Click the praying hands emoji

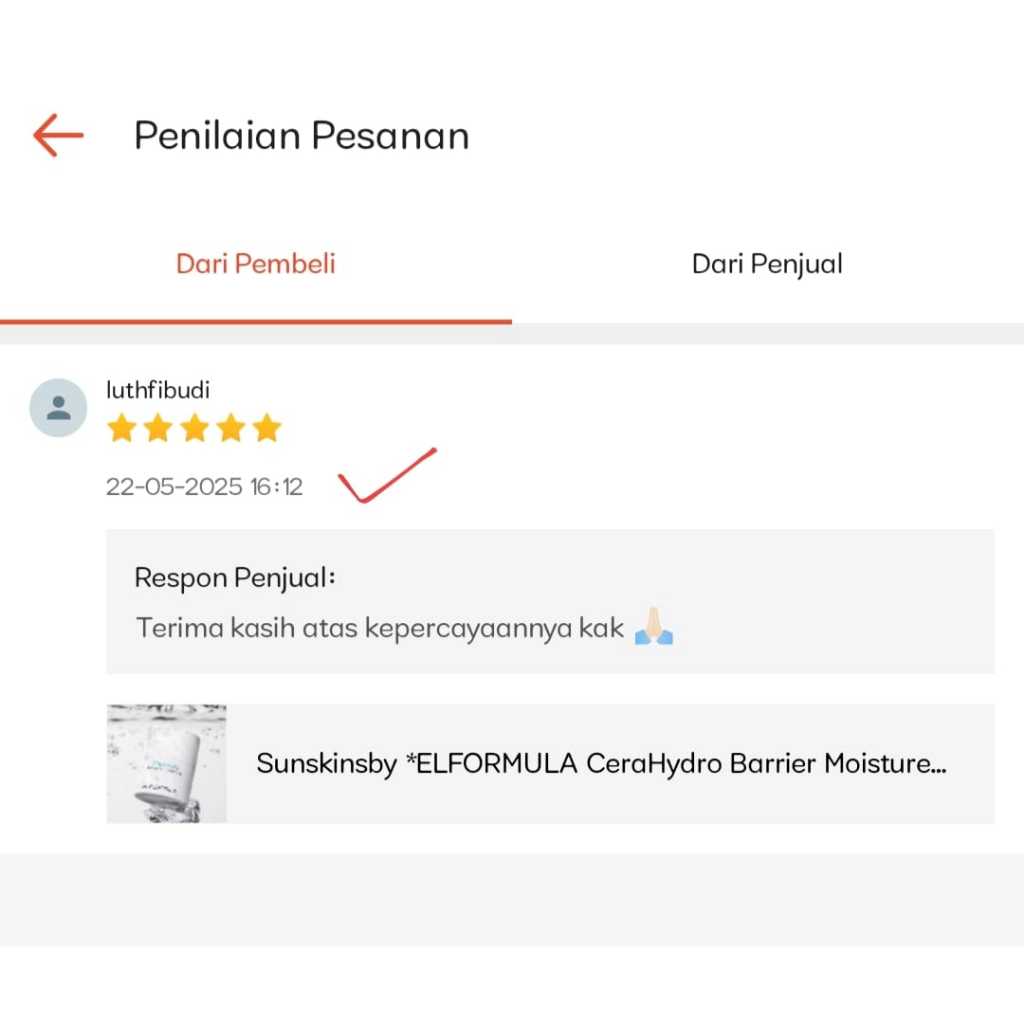tap(654, 626)
